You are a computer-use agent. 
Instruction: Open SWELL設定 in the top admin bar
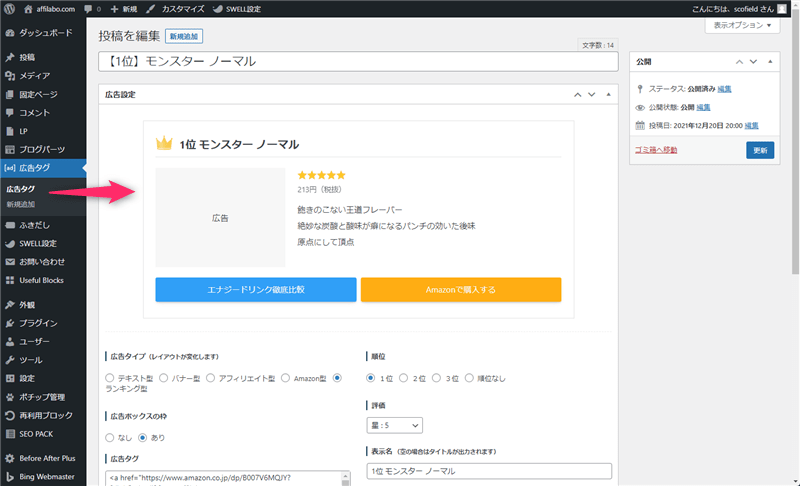coord(237,9)
